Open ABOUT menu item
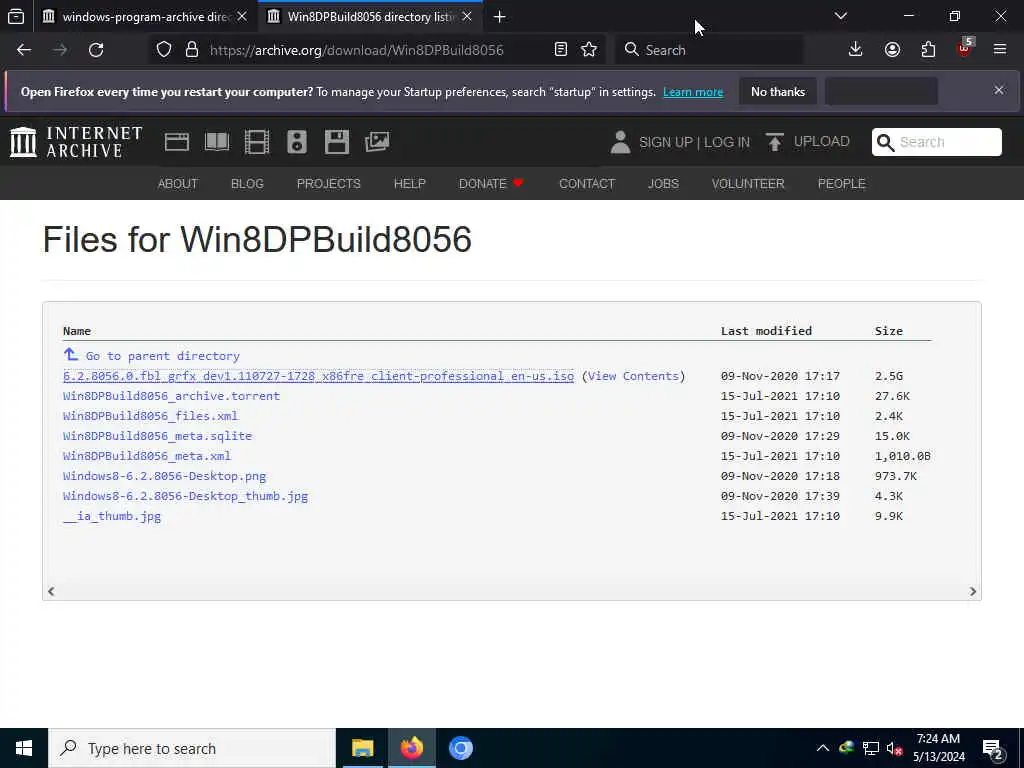Screen dimensions: 1024x768 tap(178, 184)
